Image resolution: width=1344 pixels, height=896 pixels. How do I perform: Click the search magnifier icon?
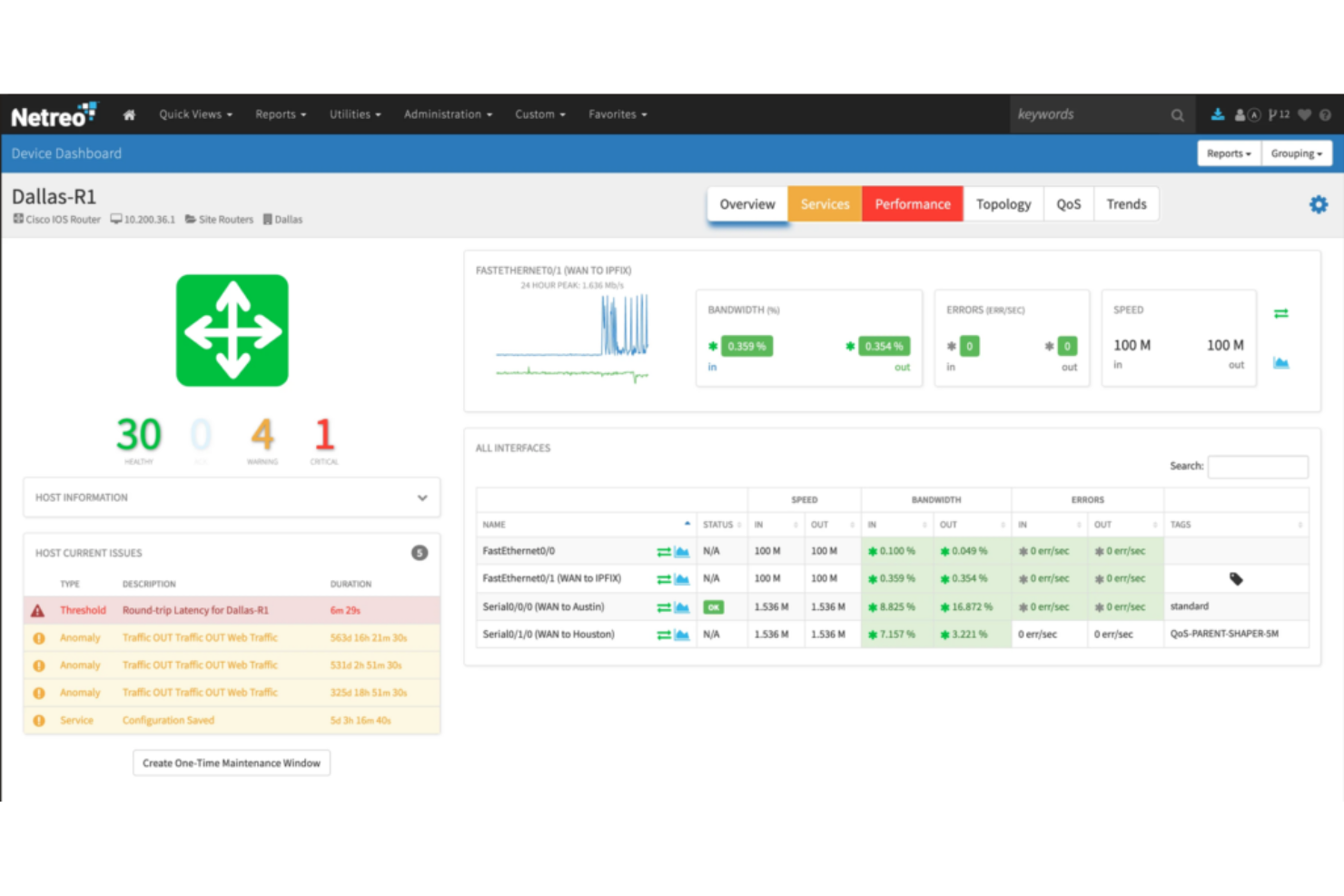click(x=1177, y=115)
